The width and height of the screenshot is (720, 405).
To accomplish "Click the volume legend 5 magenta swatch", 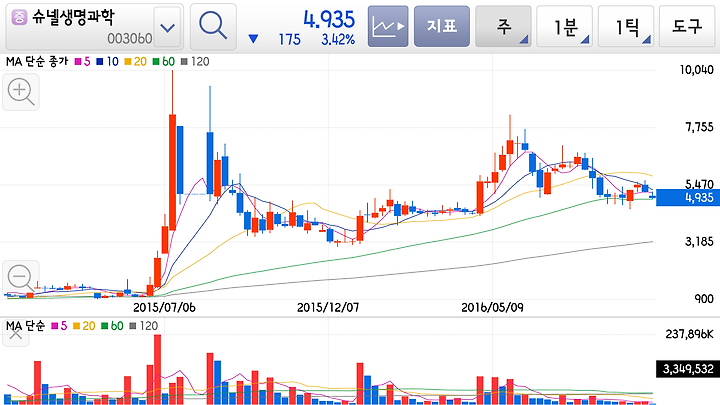I will [x=55, y=326].
